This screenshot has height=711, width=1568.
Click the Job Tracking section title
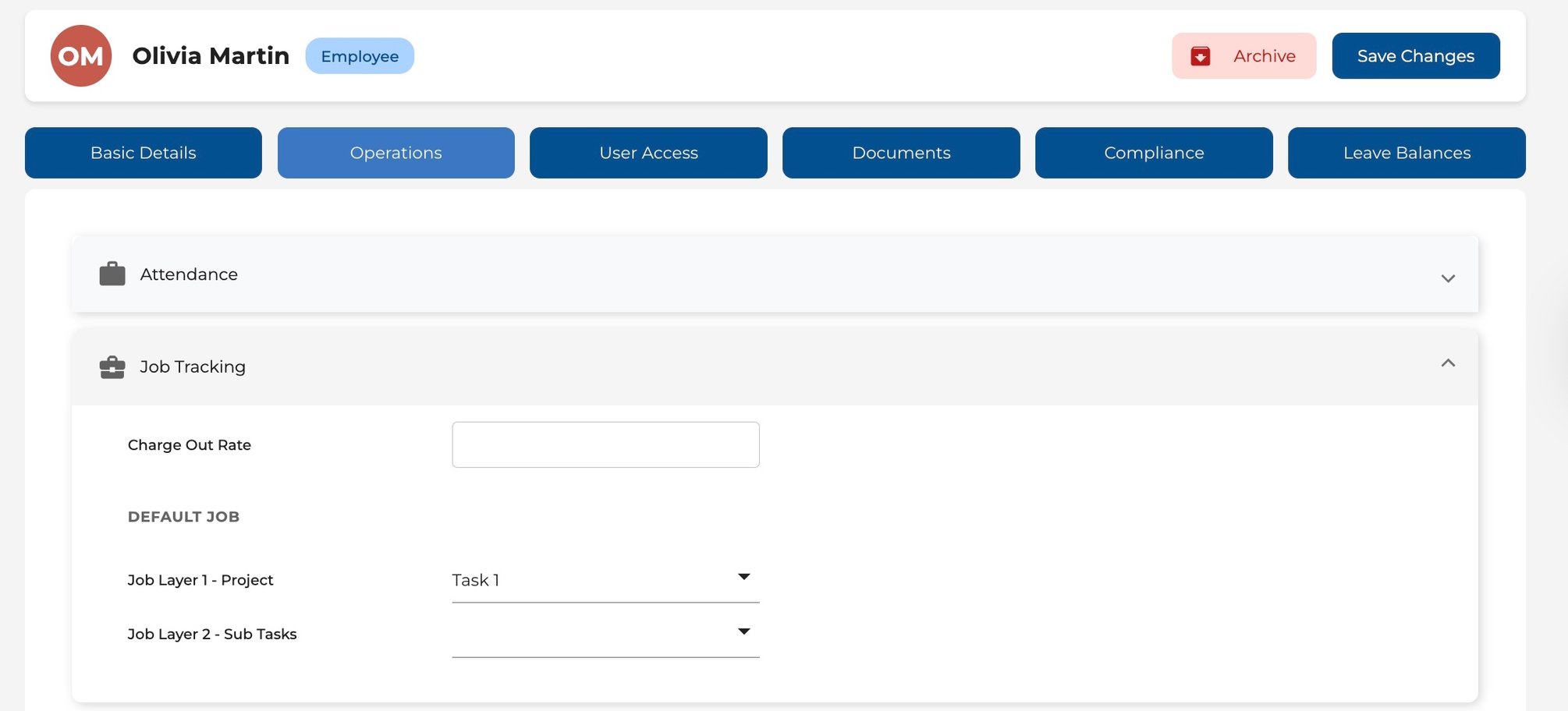pos(193,366)
